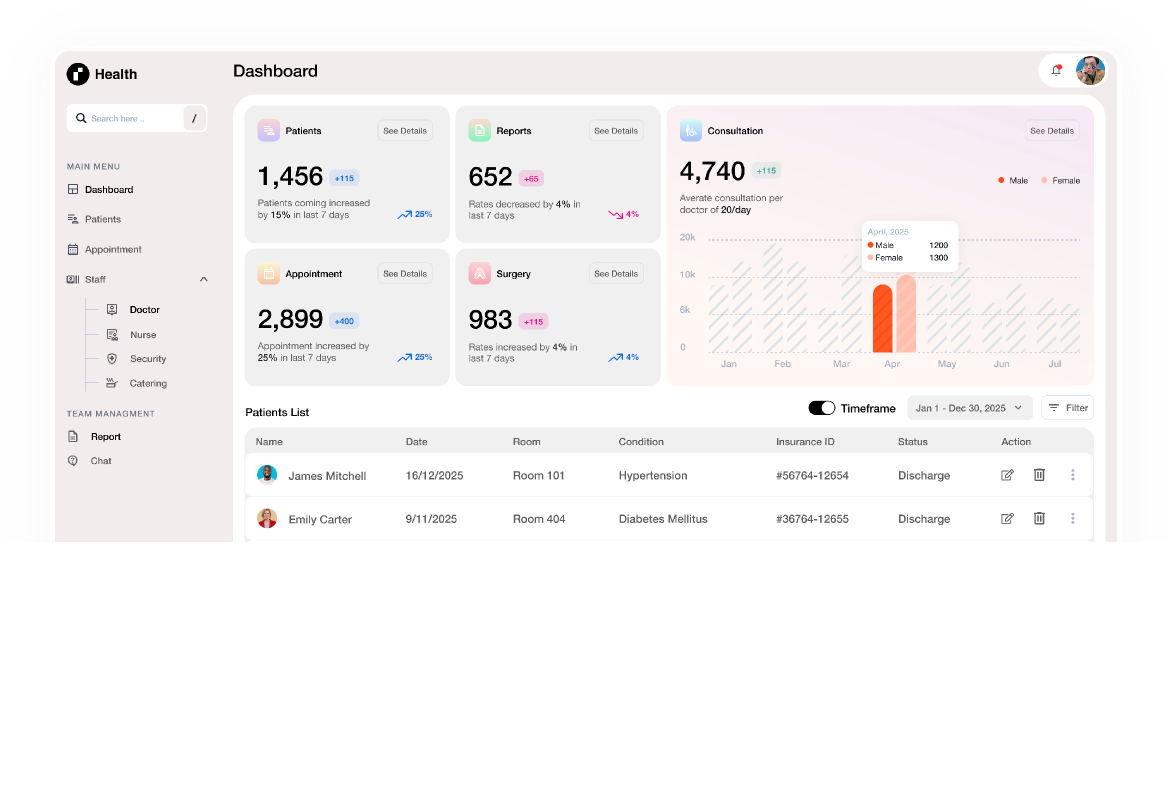
Task: Select Security under Staff
Action: coord(148,359)
